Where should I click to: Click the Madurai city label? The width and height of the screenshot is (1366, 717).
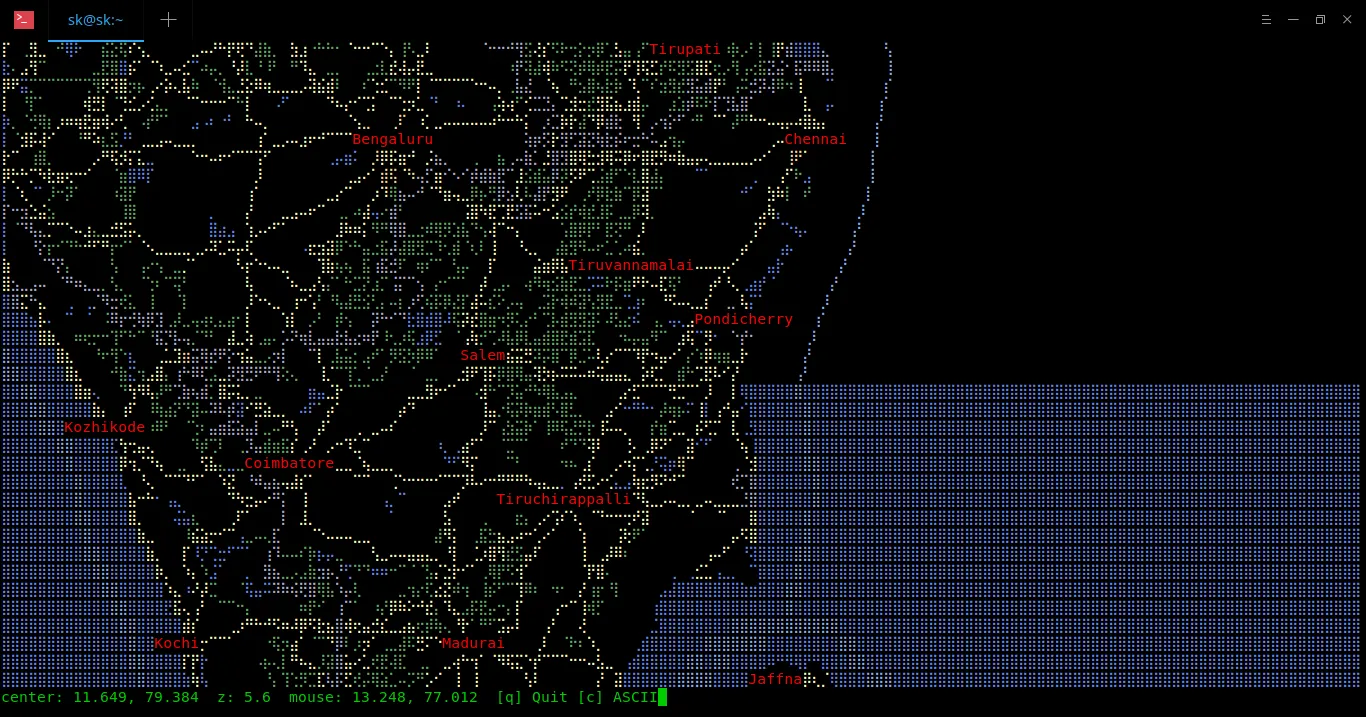pos(473,644)
